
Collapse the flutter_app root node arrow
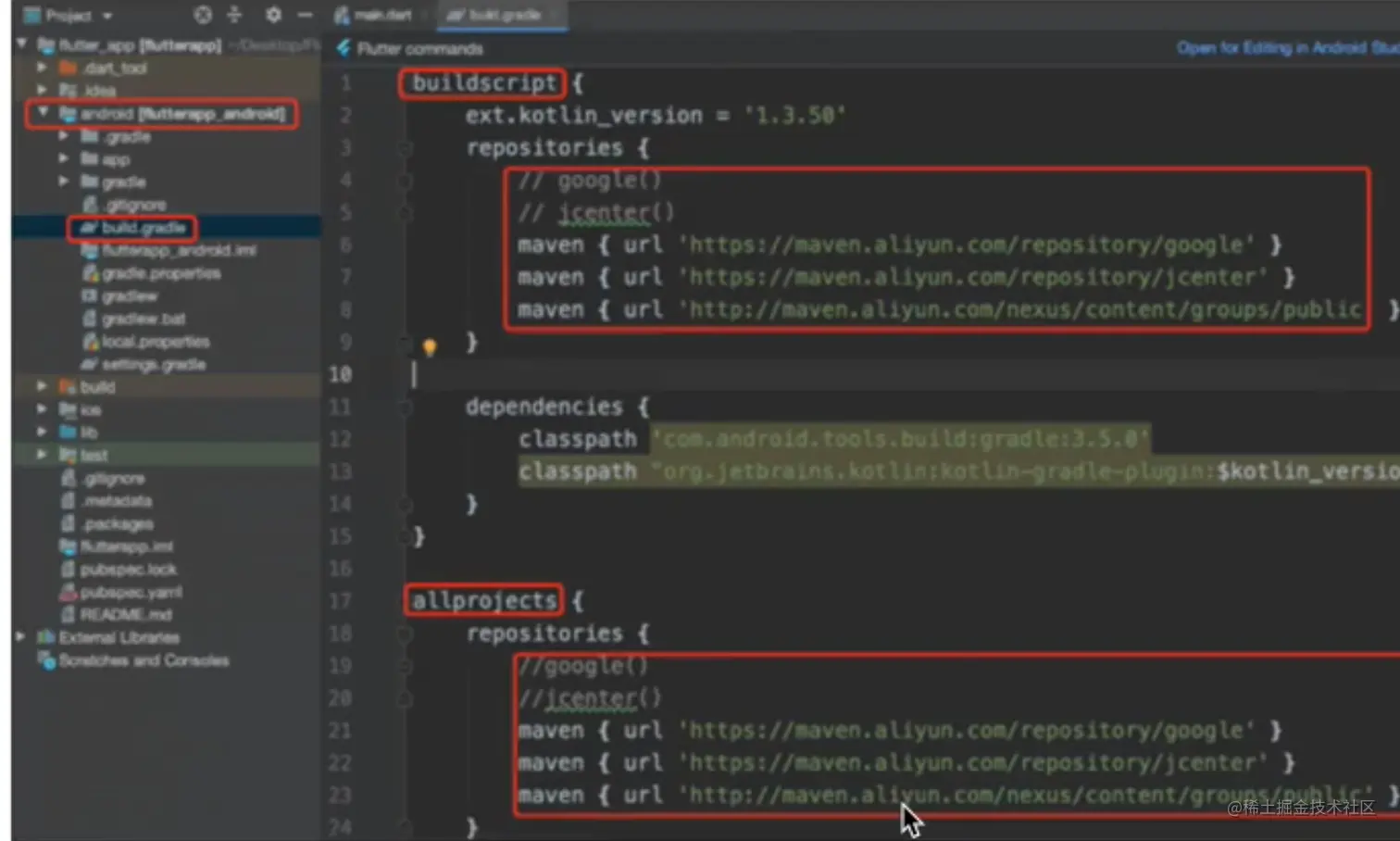pos(21,44)
